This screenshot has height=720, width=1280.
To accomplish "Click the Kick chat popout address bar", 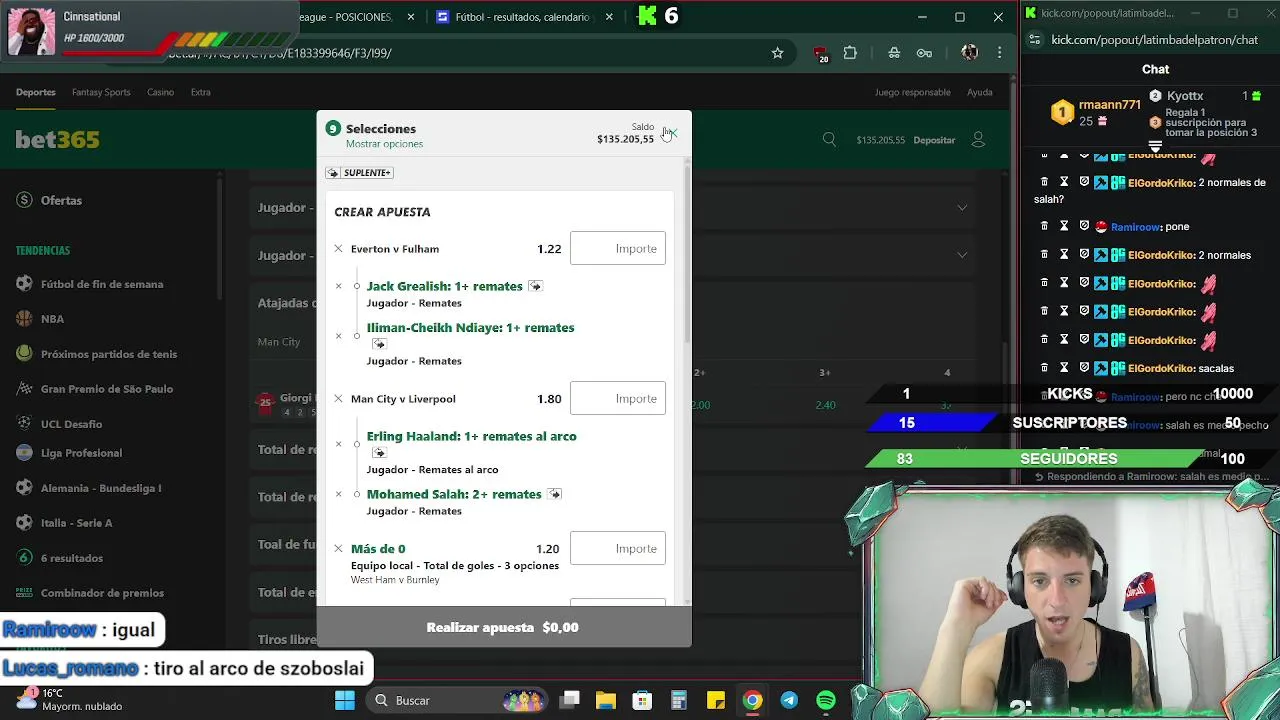I will point(1154,40).
